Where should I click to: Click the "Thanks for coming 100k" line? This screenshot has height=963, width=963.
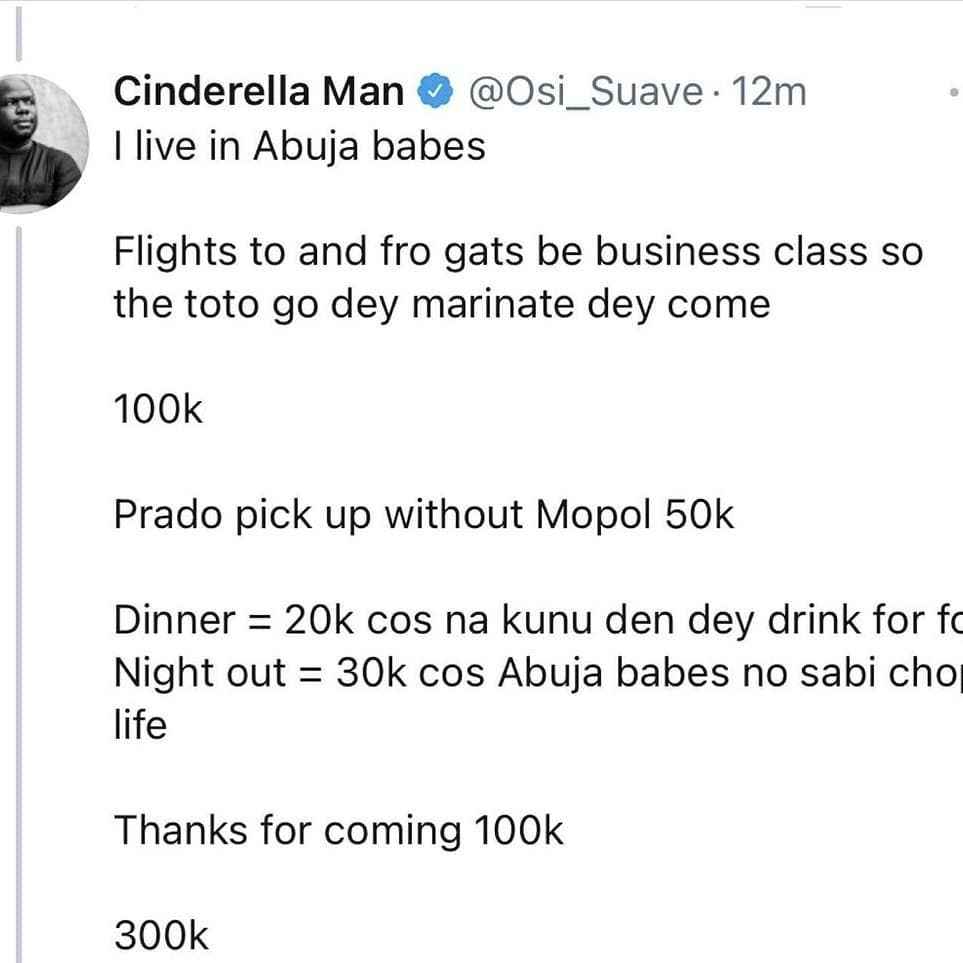point(338,830)
